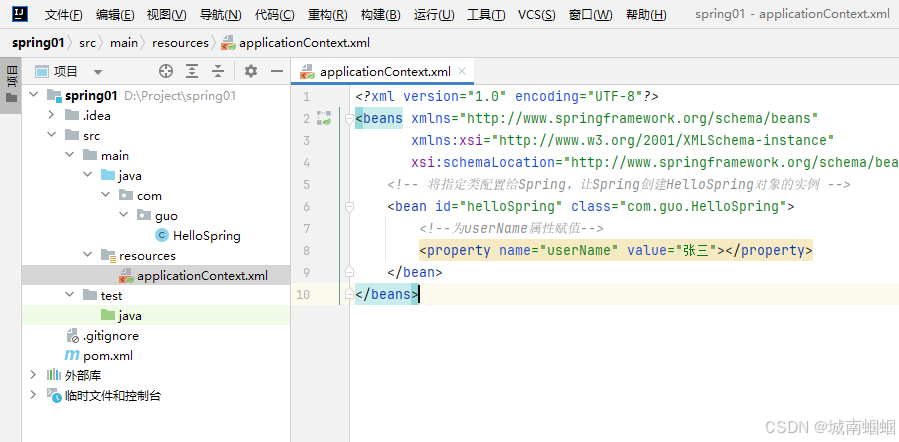The image size is (899, 442).
Task: Open project panel settings gear
Action: click(251, 71)
